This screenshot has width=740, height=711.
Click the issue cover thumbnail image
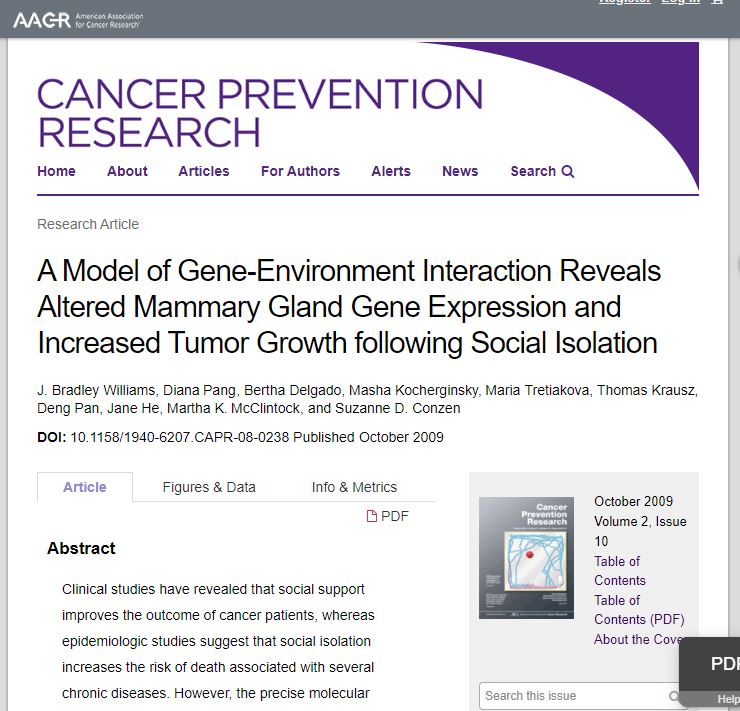coord(526,558)
